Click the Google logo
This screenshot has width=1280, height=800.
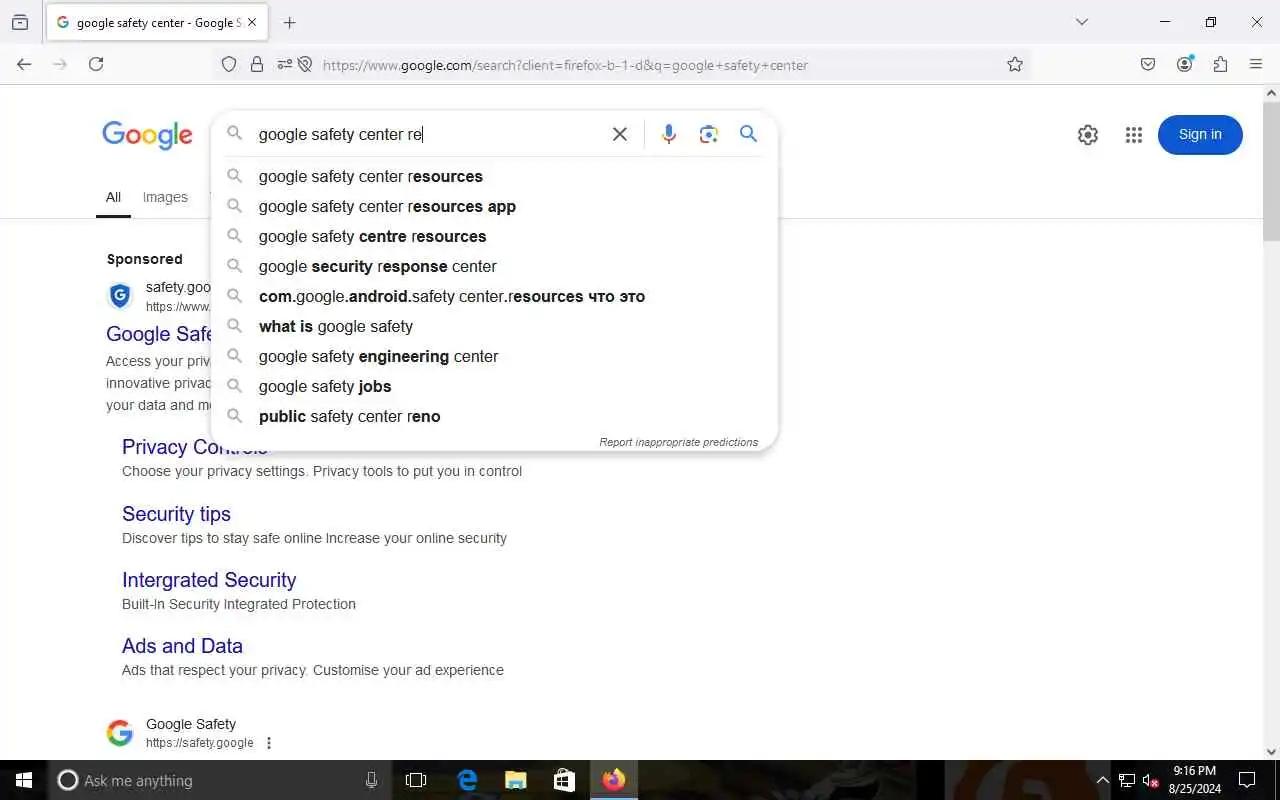147,135
